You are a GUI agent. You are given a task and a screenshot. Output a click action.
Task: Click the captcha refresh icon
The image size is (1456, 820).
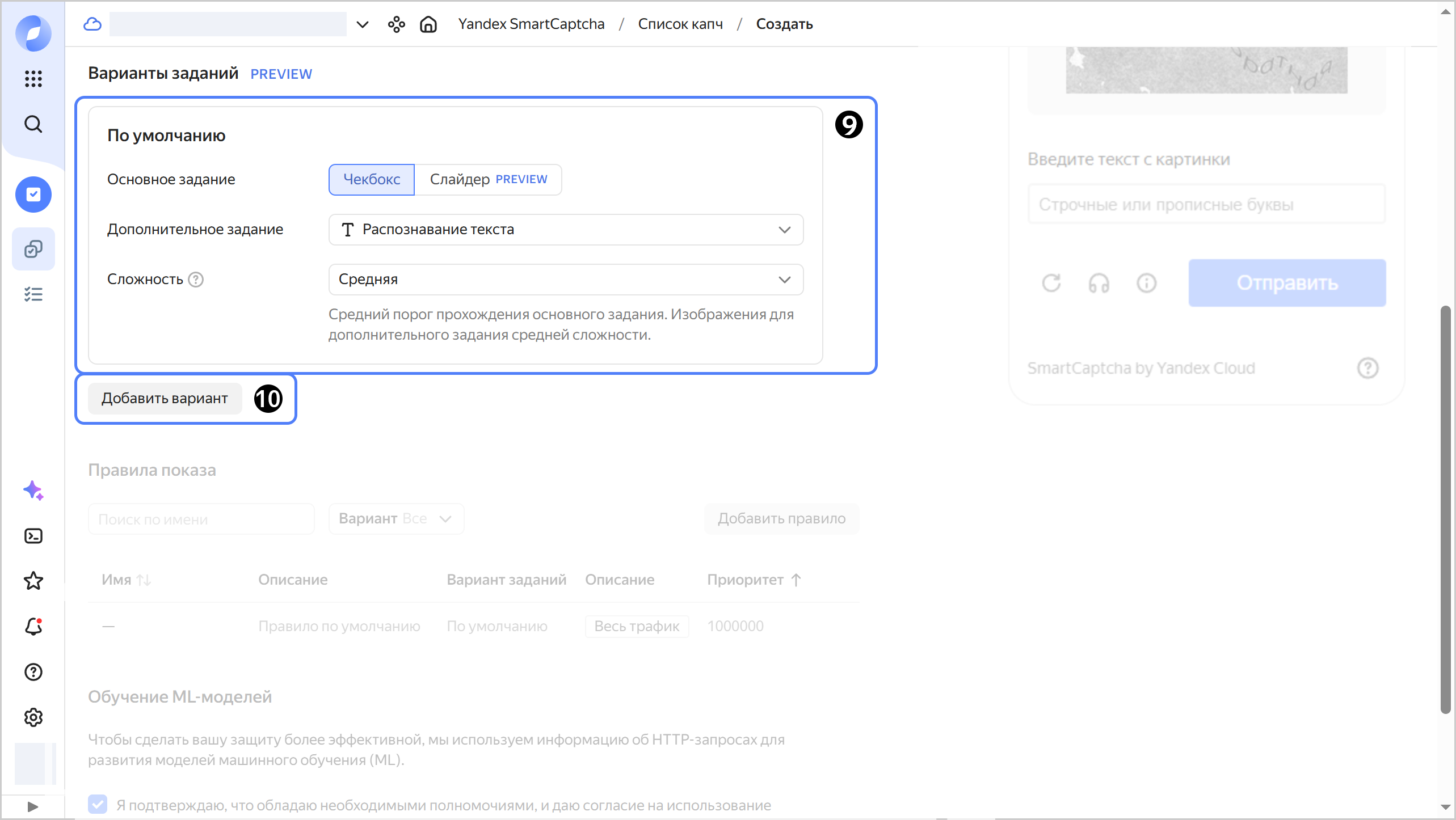point(1051,283)
